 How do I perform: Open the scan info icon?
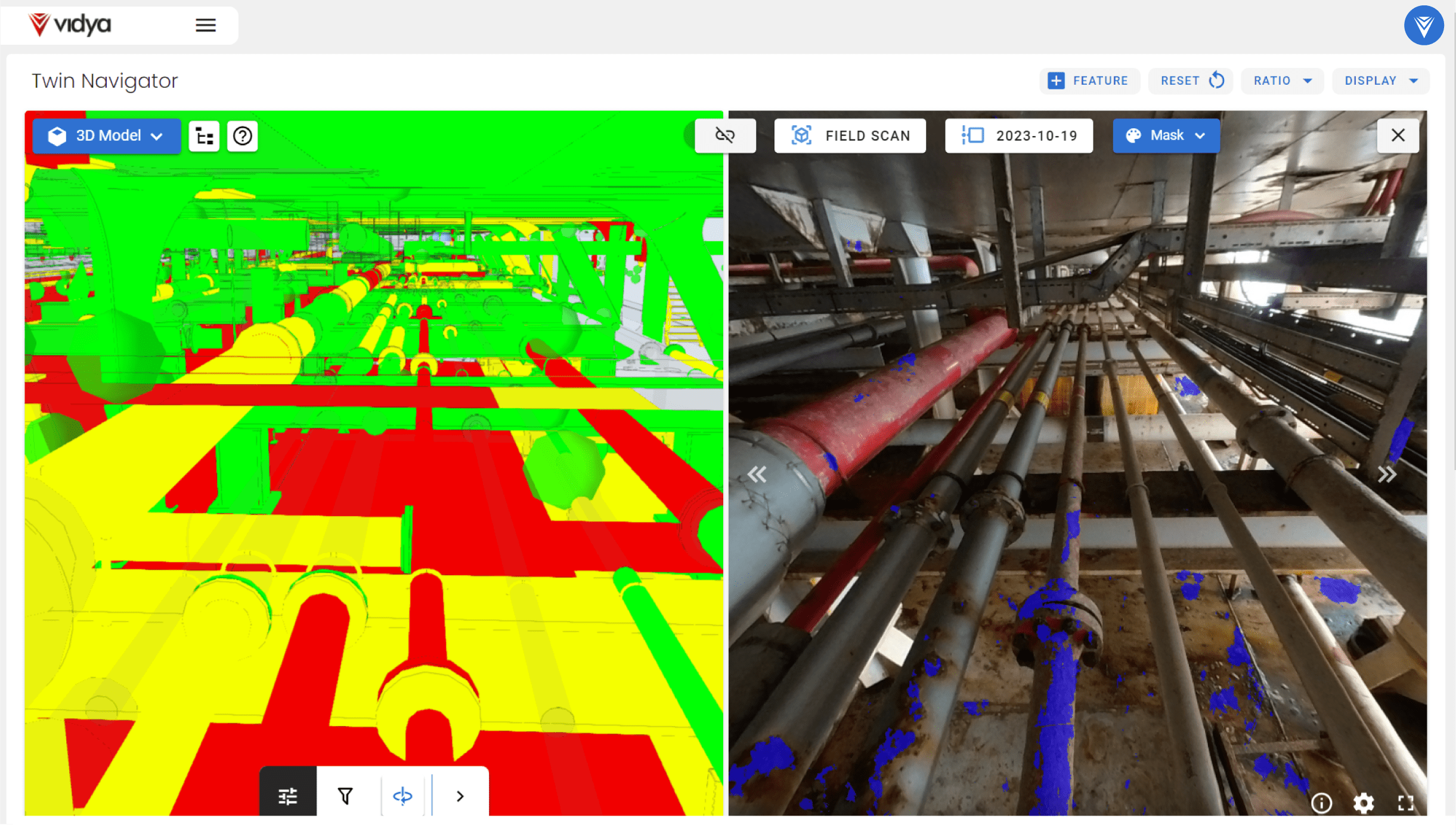[x=1321, y=803]
